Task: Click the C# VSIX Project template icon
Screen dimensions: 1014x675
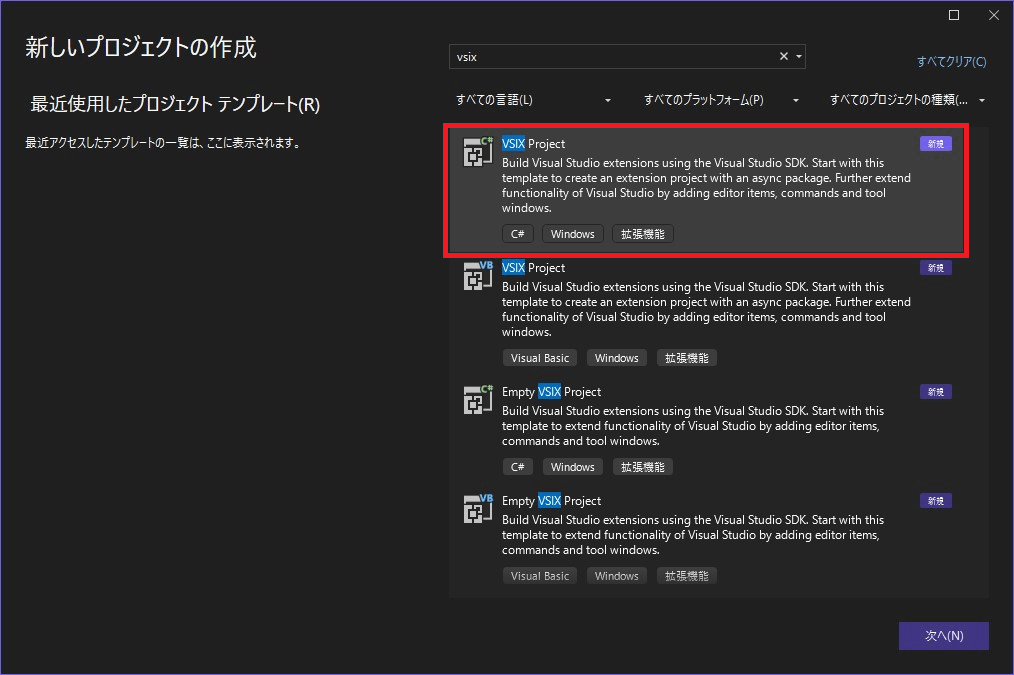Action: [478, 152]
